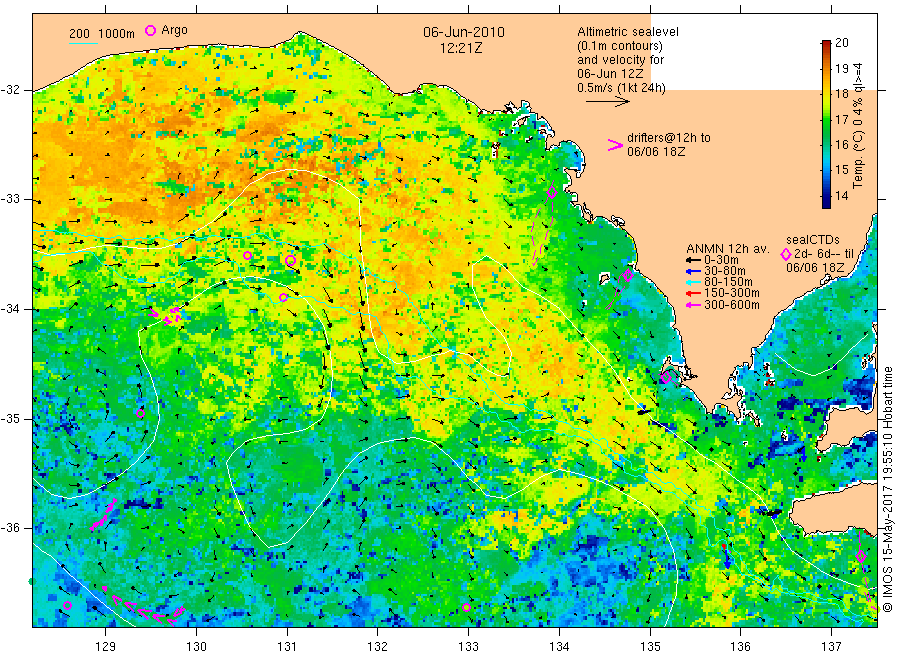Viewport: 900px width, 660px height.
Task: Click the latitude axis label -36
Action: pyautogui.click(x=10, y=528)
